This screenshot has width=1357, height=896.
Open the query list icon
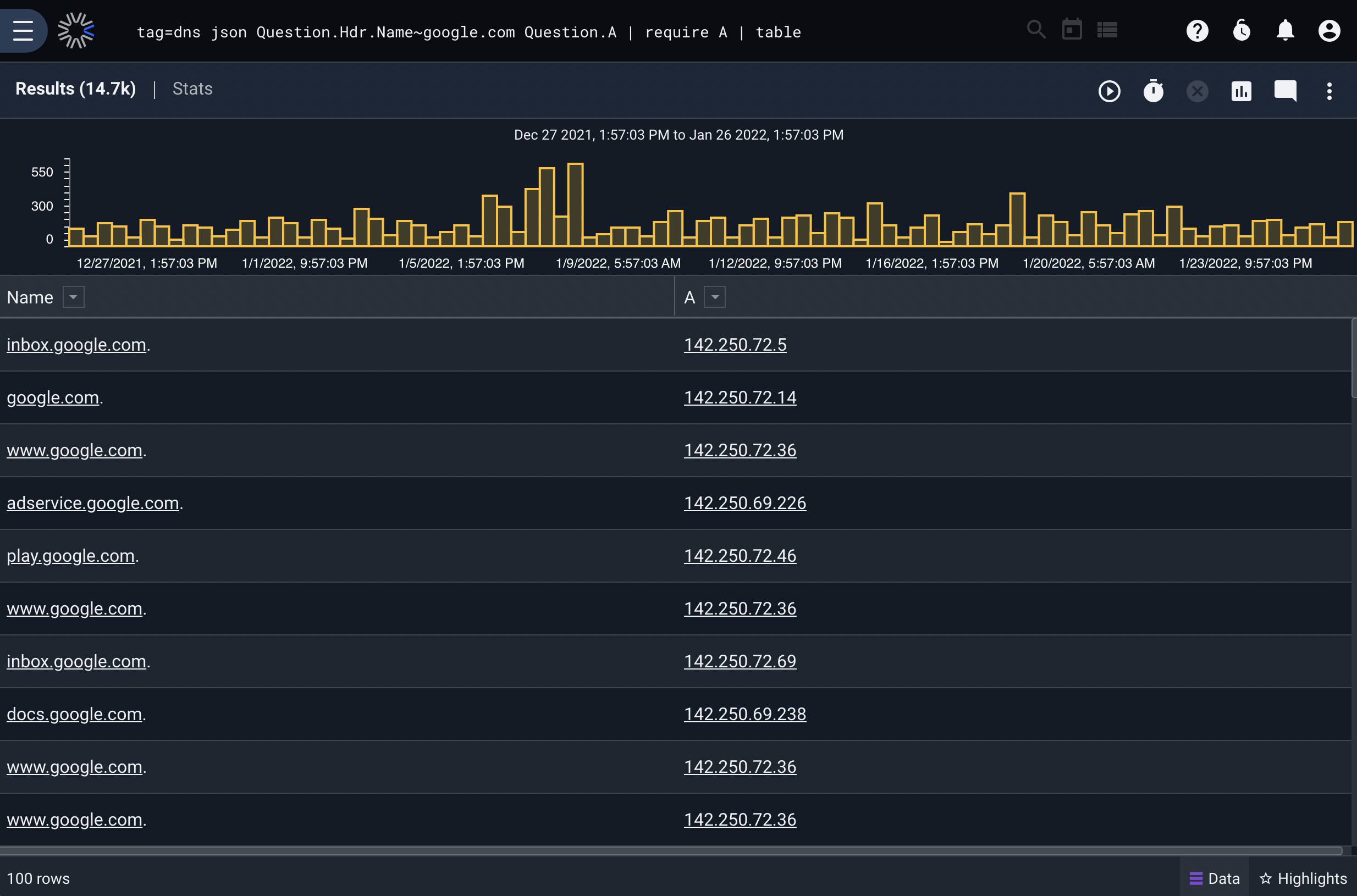pyautogui.click(x=1107, y=30)
